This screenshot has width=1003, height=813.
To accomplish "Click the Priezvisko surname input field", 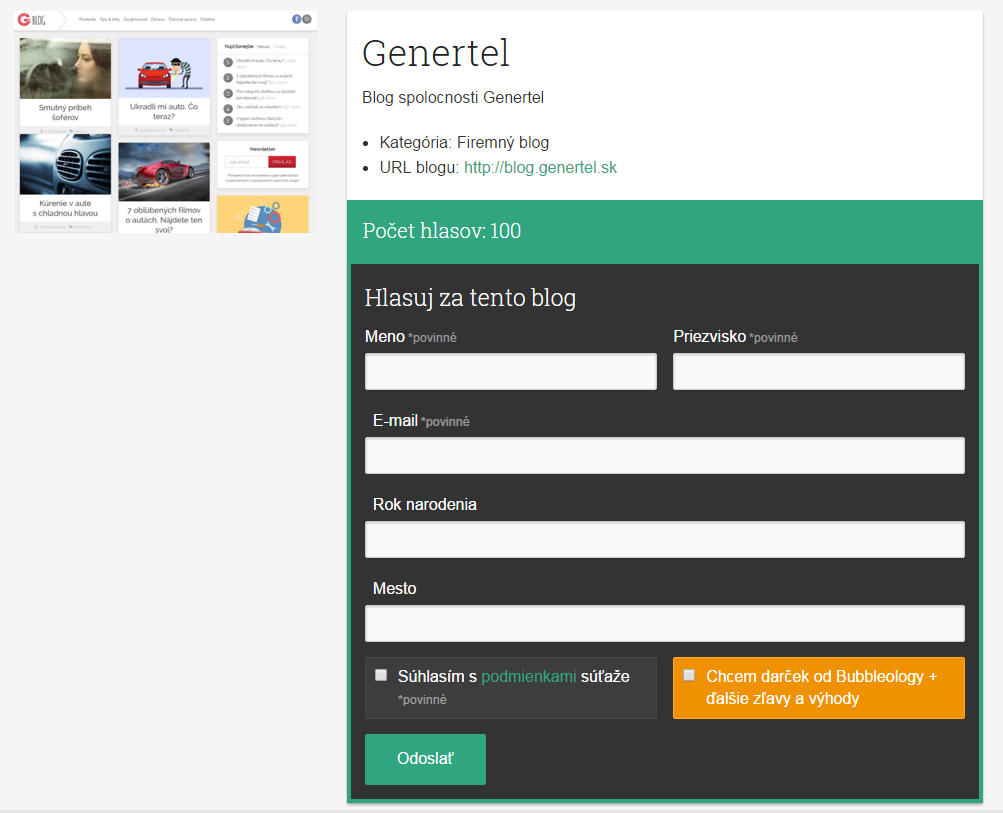I will pos(819,371).
